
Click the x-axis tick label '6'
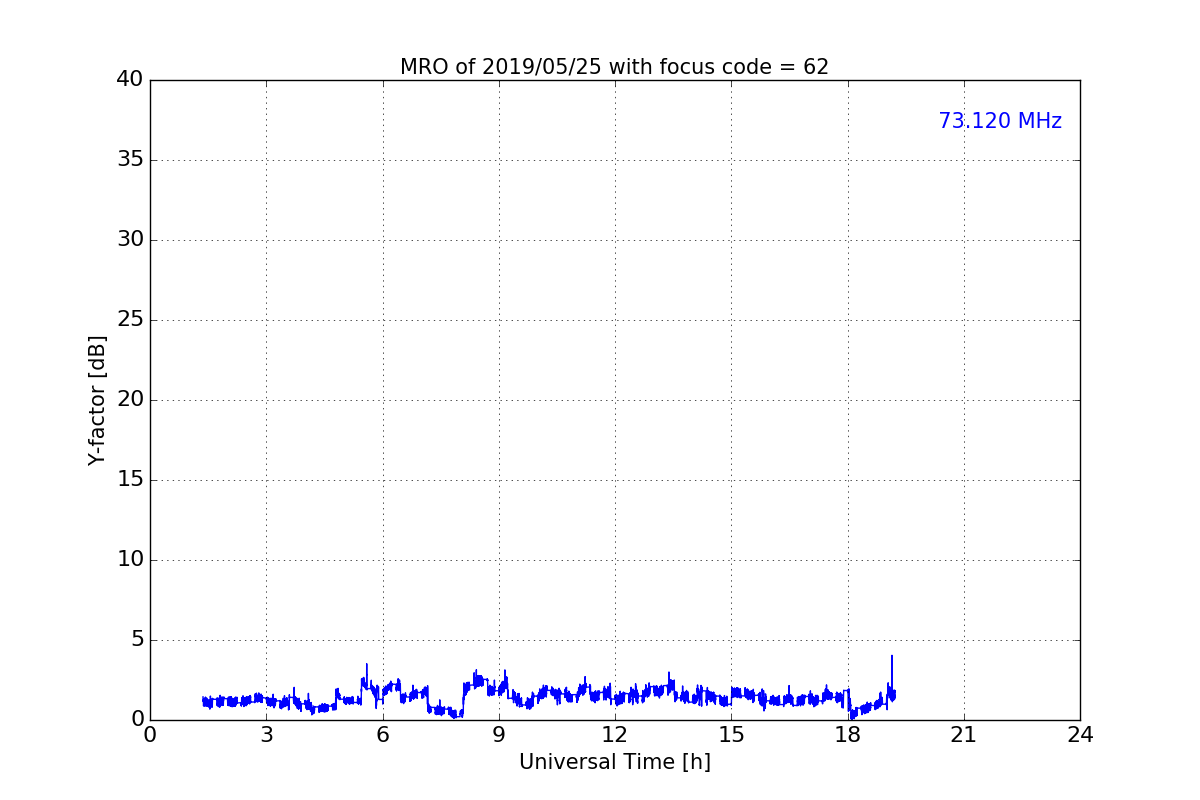pyautogui.click(x=382, y=735)
